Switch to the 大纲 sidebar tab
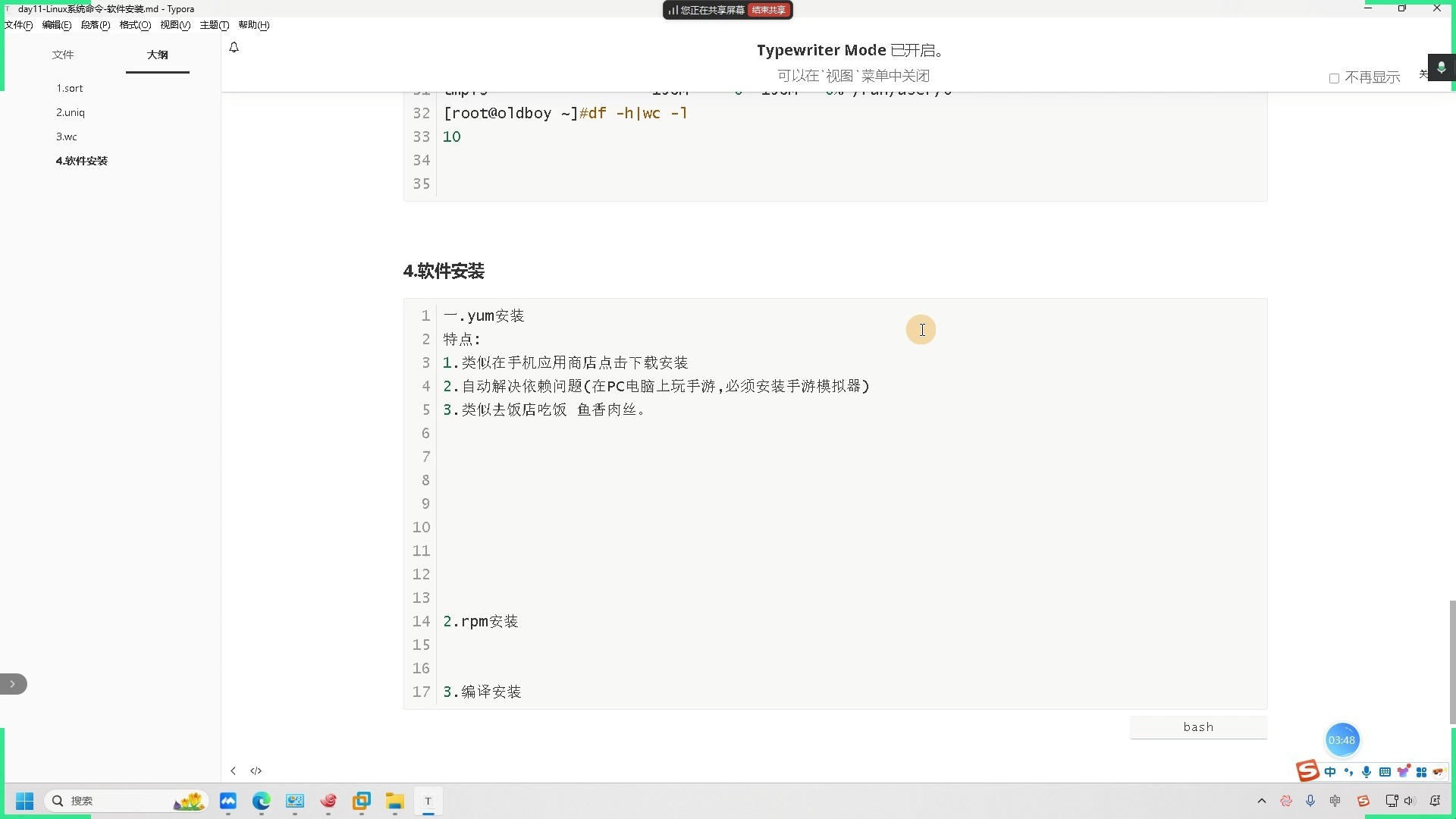1456x819 pixels. (158, 55)
